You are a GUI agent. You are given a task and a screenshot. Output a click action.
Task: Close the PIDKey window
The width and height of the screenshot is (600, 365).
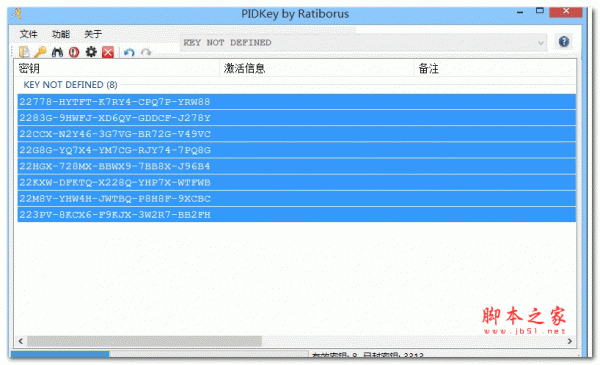(x=566, y=11)
